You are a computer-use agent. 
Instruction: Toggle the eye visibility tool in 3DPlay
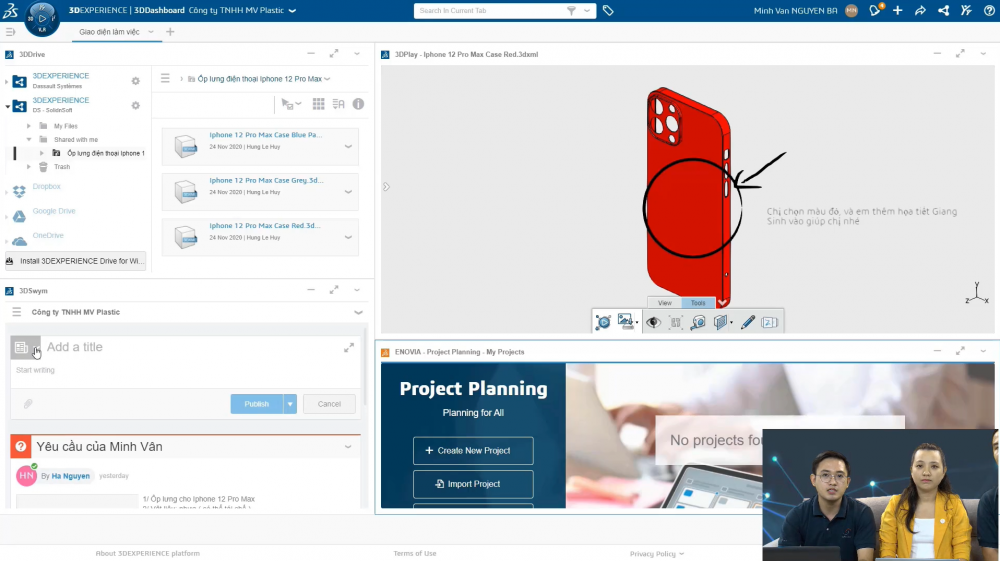tap(653, 322)
